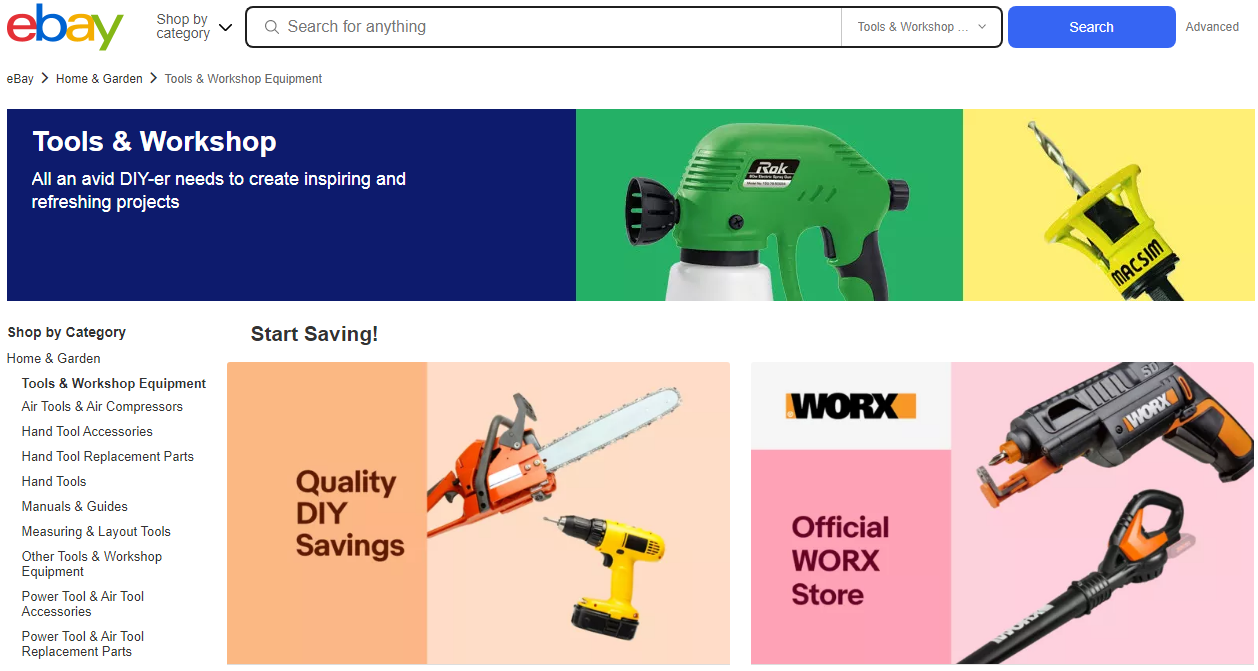Viewport: 1258px width, 671px height.
Task: Click the search magnifier icon
Action: tap(271, 27)
